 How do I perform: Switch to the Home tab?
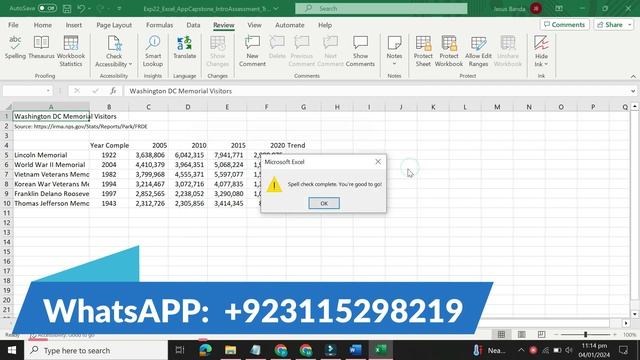point(42,25)
